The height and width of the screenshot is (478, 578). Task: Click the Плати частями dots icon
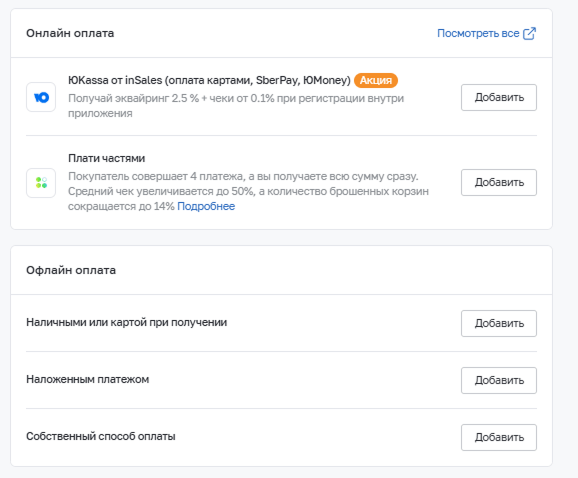[x=41, y=183]
